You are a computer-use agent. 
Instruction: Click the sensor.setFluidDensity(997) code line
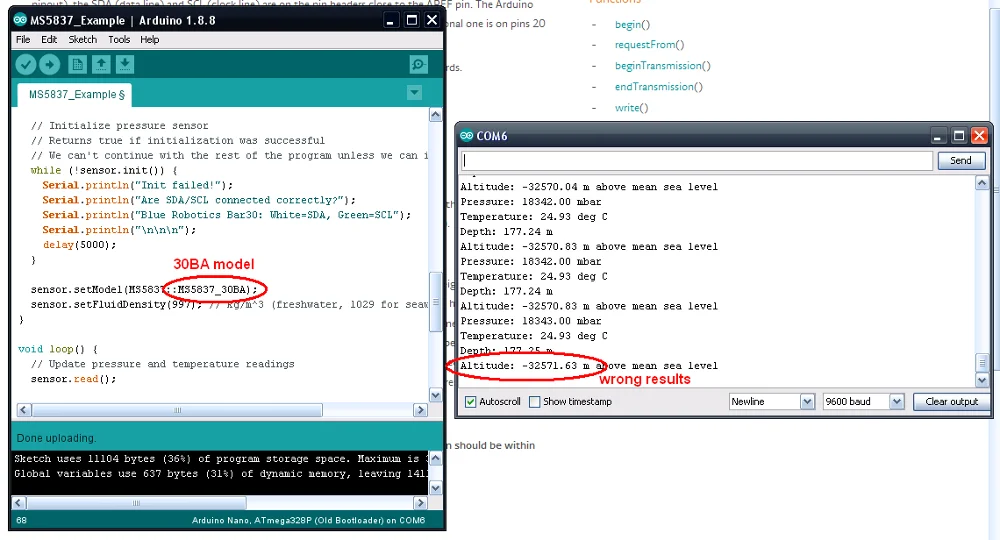click(x=230, y=305)
